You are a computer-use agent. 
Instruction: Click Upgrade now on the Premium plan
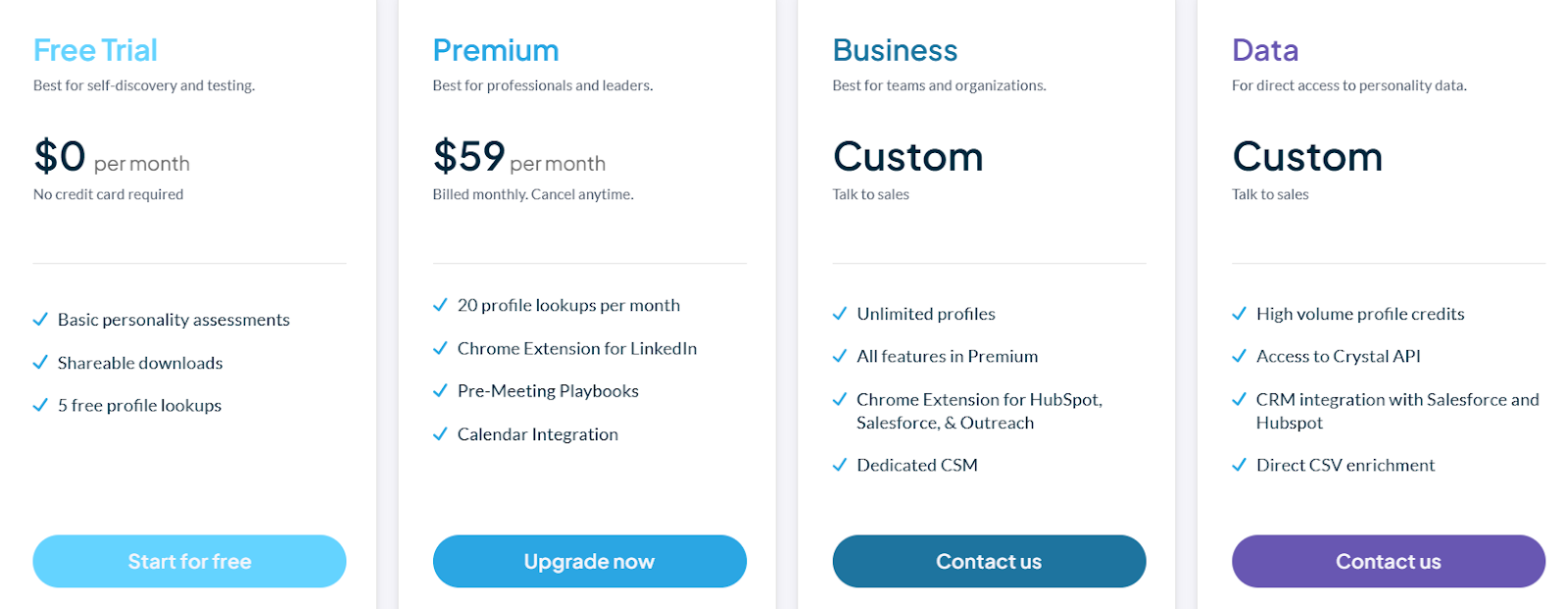589,561
